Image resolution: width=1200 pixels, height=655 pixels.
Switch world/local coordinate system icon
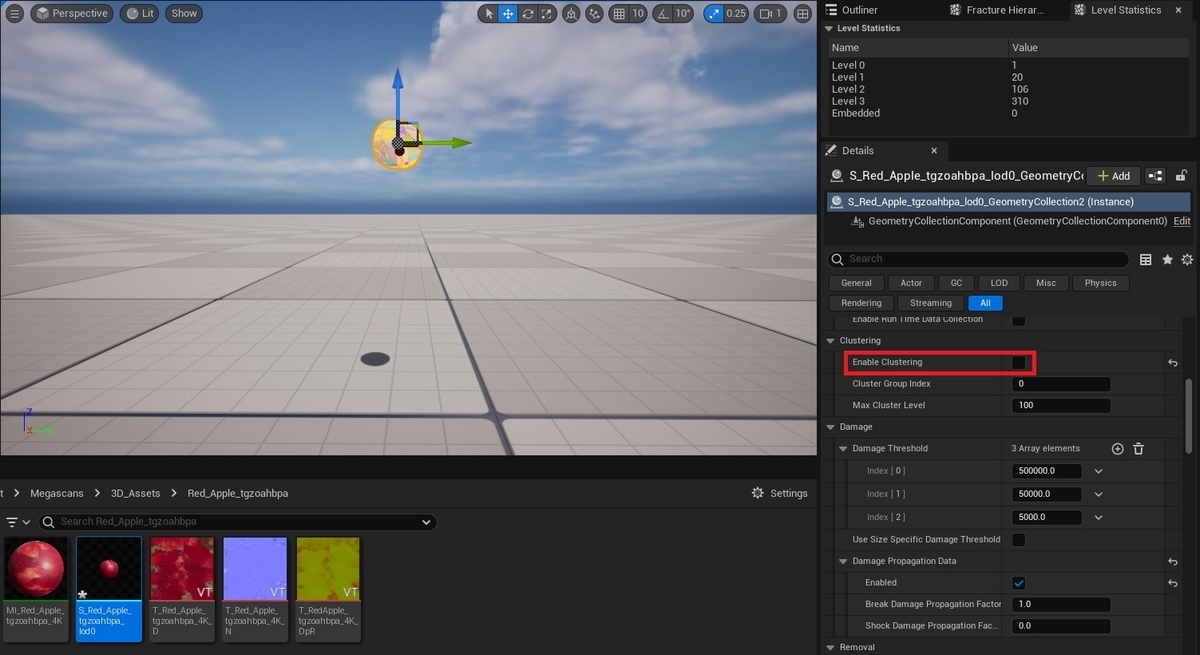pos(570,13)
